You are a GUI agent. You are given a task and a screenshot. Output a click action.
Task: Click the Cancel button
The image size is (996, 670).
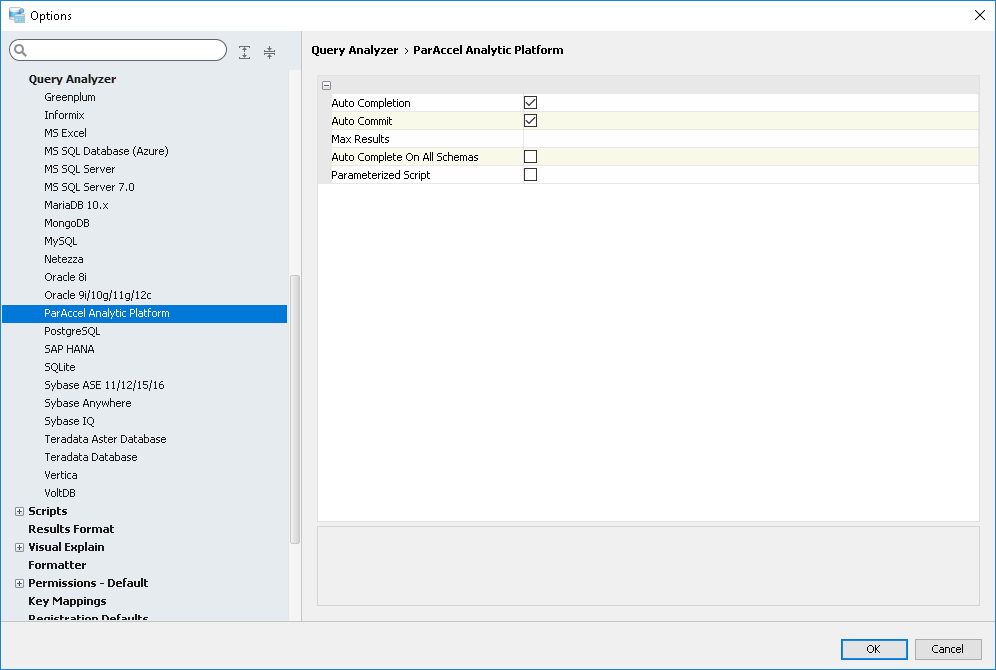tap(947, 649)
